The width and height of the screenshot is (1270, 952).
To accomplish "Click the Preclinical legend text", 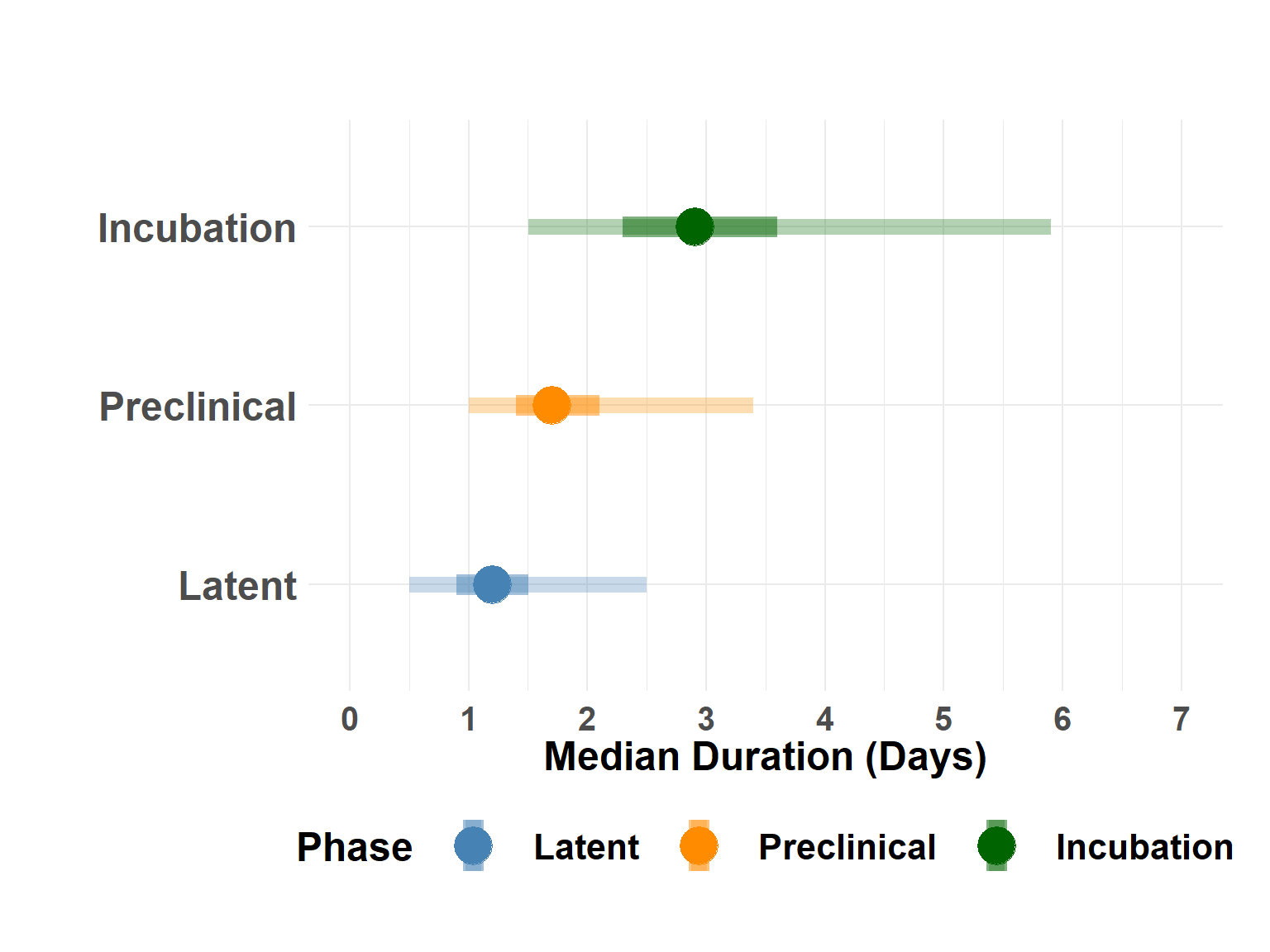I will (847, 847).
